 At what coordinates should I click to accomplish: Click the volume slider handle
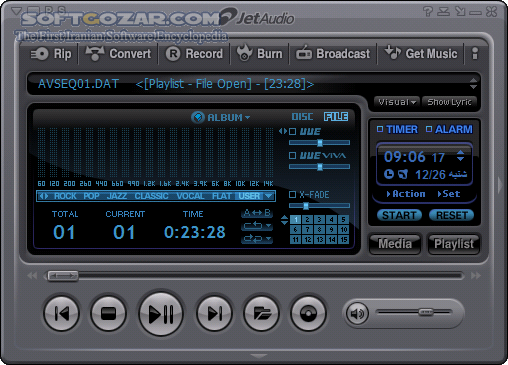point(426,312)
